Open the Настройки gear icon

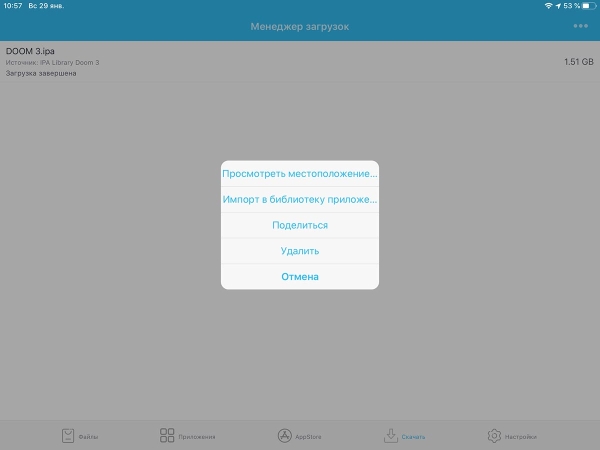pyautogui.click(x=494, y=436)
